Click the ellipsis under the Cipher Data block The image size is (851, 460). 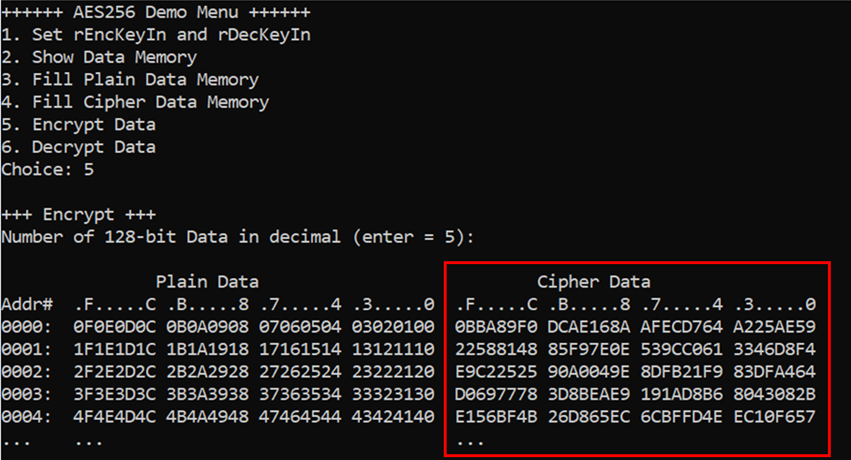[470, 443]
